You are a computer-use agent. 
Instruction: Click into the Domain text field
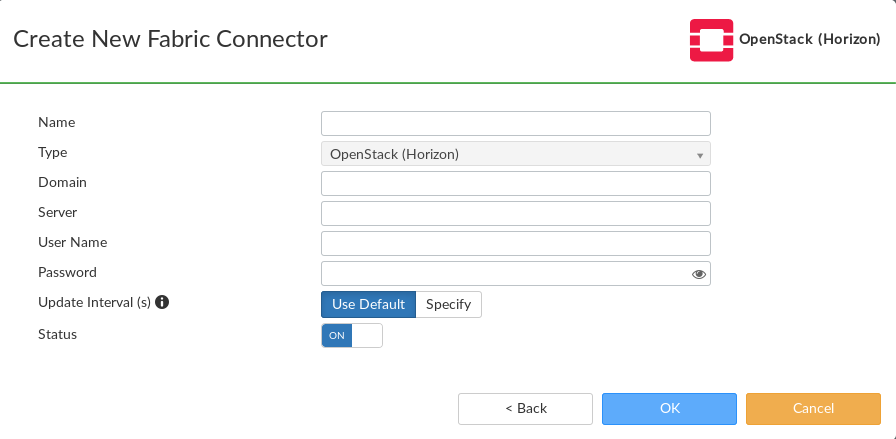(x=515, y=184)
